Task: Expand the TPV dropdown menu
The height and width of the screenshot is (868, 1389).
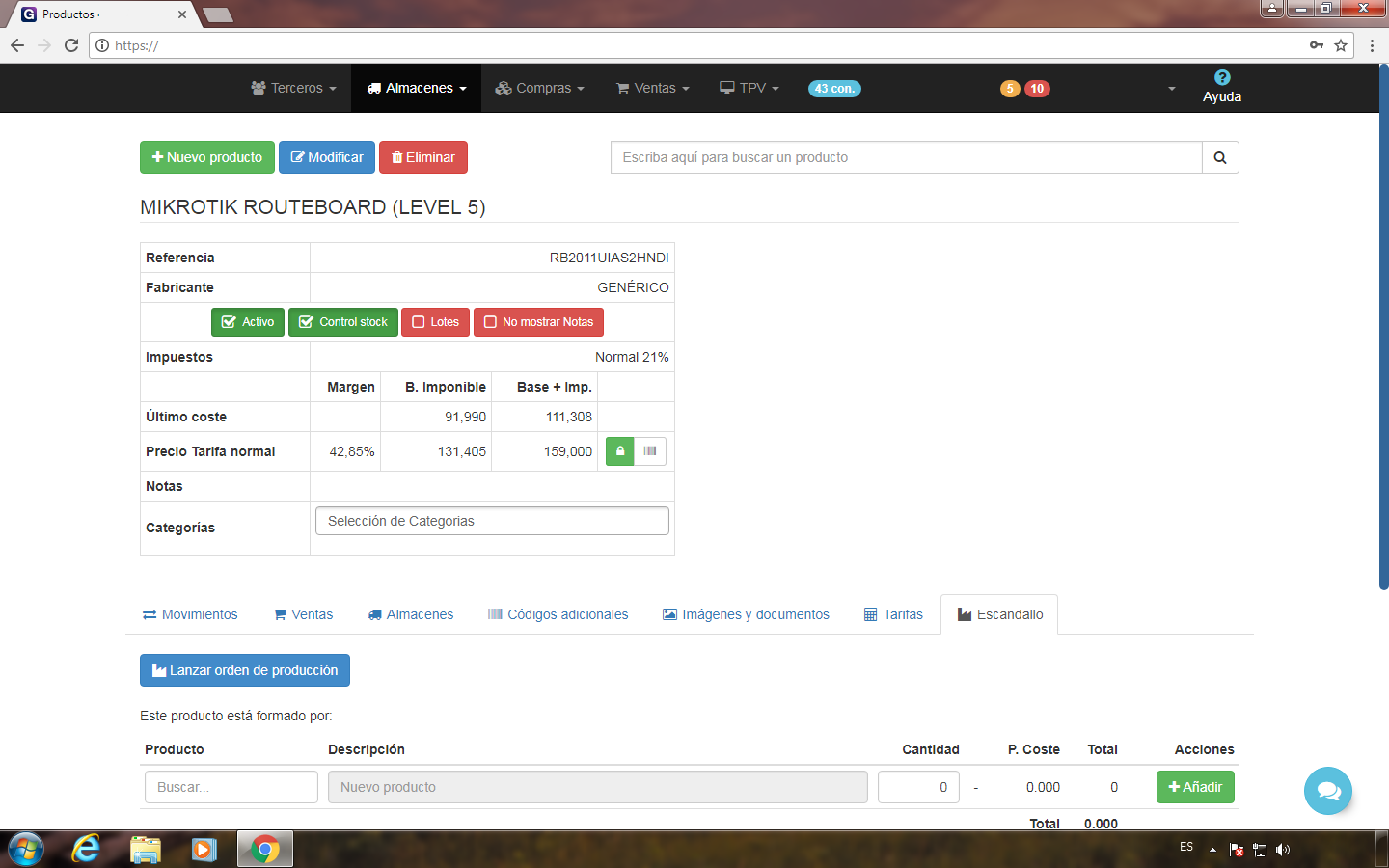Action: pyautogui.click(x=749, y=88)
